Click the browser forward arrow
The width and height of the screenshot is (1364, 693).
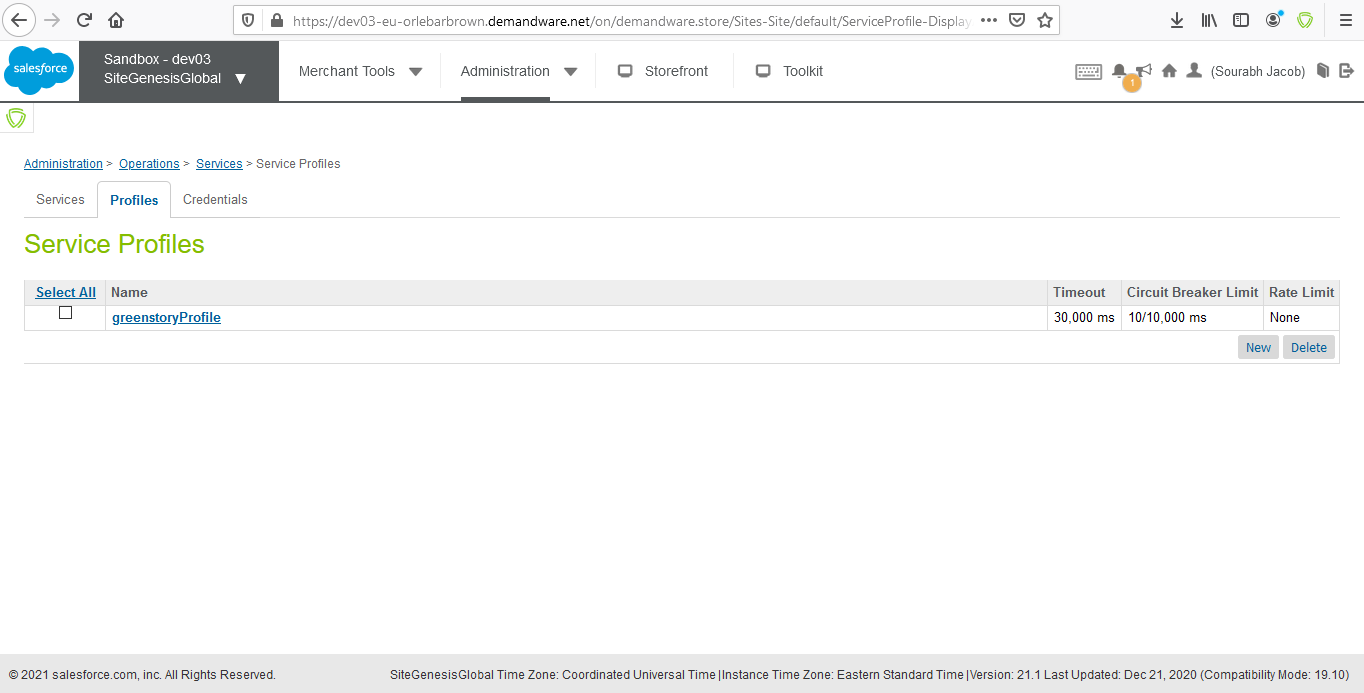(53, 20)
